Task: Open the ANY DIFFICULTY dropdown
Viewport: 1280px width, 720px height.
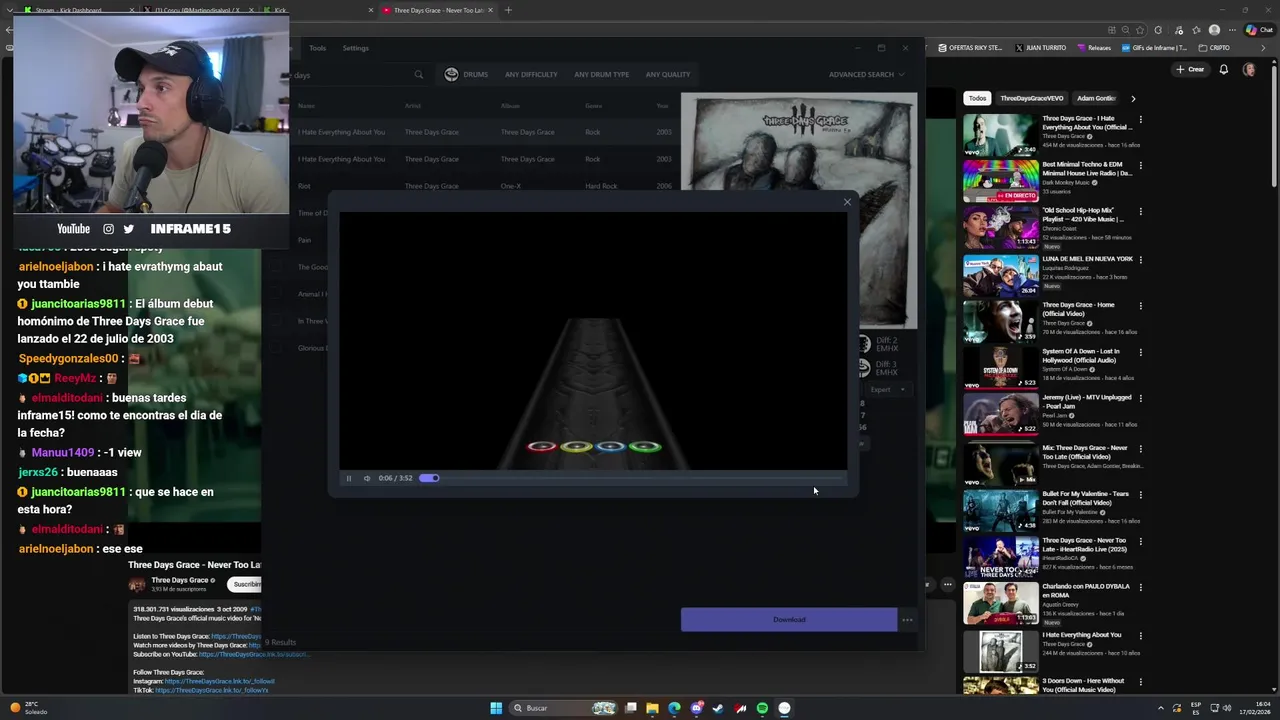Action: (531, 74)
